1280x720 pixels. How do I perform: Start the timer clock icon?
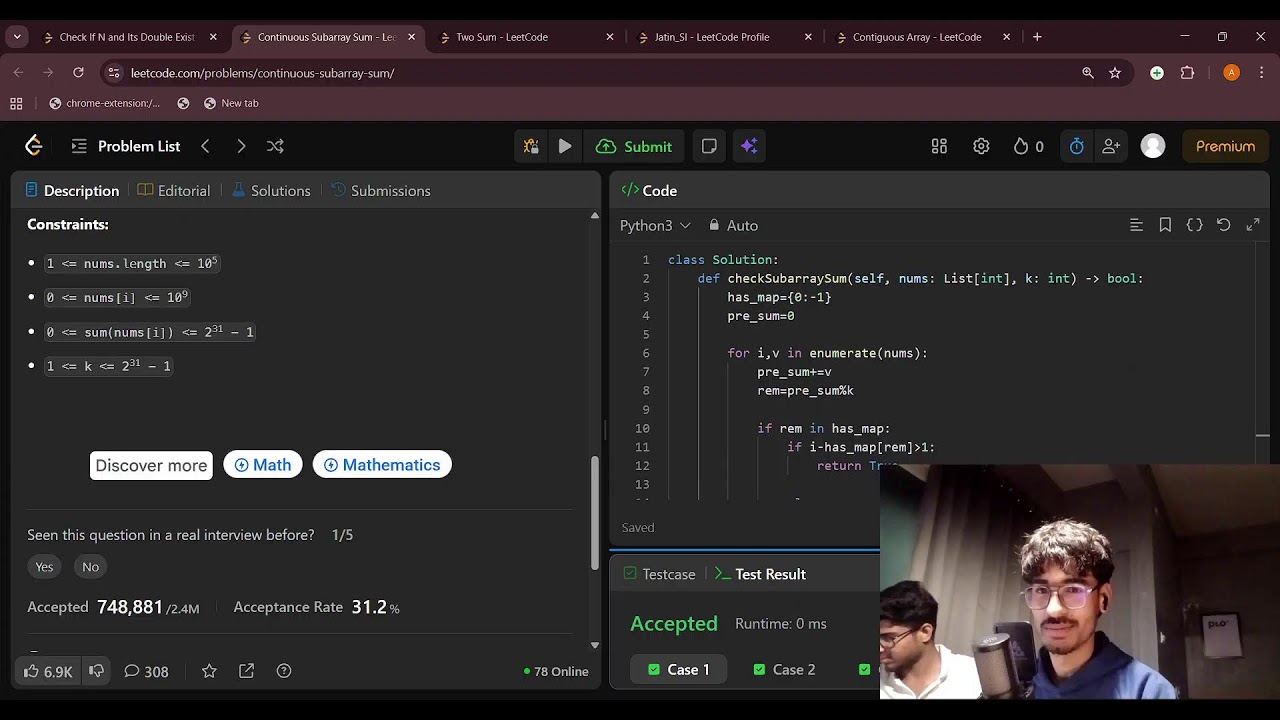click(x=1076, y=146)
